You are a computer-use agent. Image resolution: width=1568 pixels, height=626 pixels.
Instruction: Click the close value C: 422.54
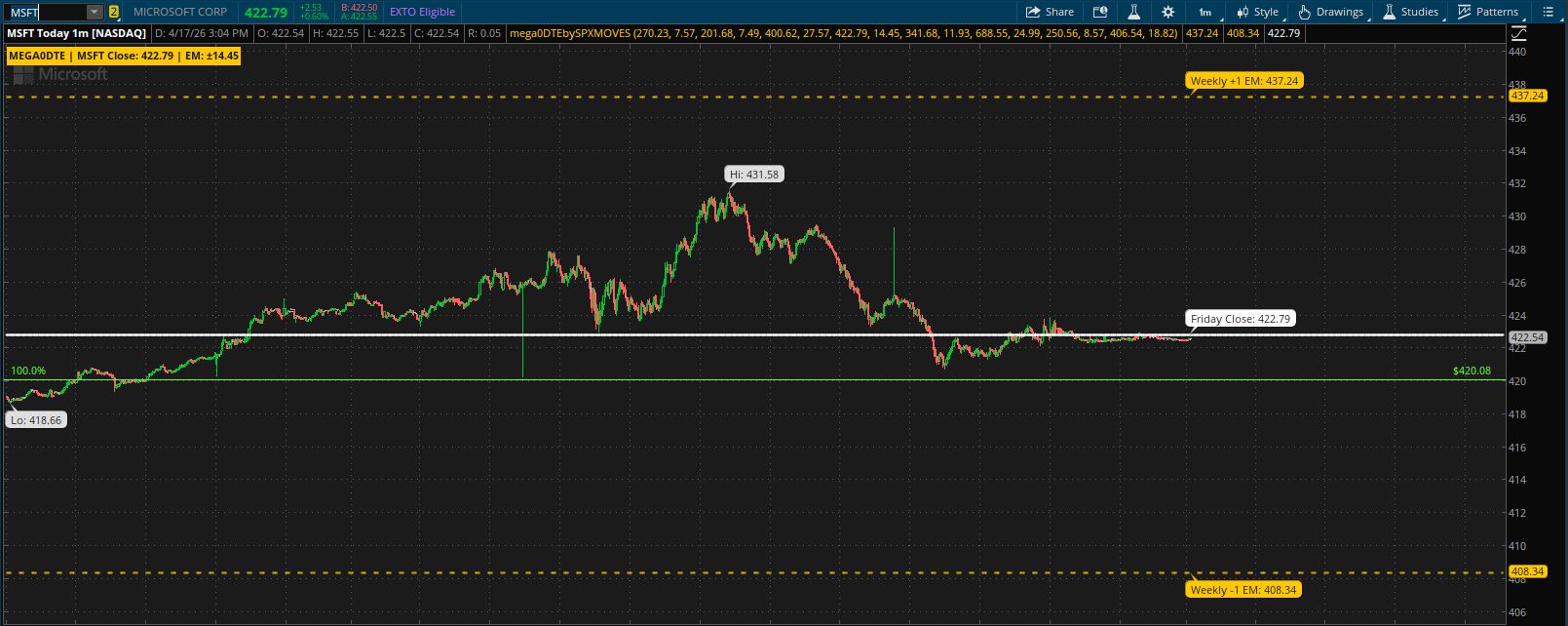pos(437,33)
